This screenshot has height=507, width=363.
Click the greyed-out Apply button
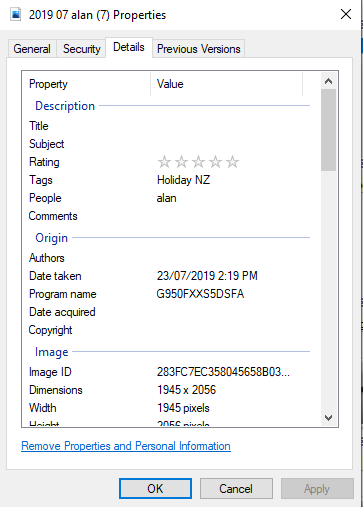317,489
